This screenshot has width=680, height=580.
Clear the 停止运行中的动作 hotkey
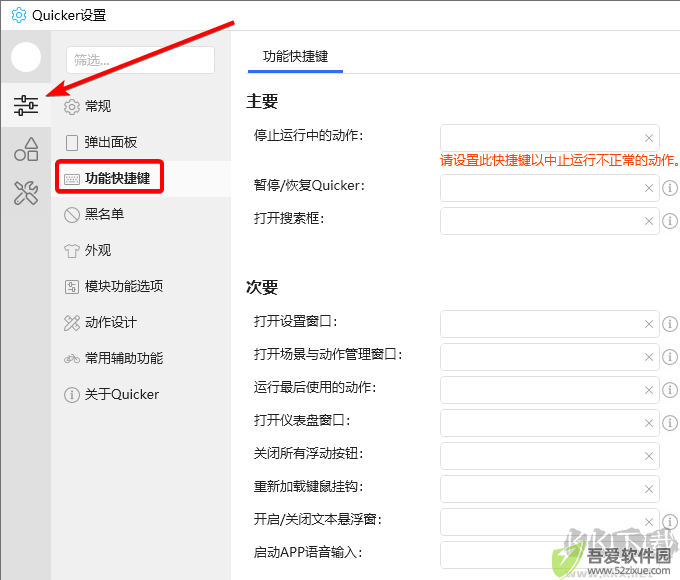pyautogui.click(x=649, y=138)
